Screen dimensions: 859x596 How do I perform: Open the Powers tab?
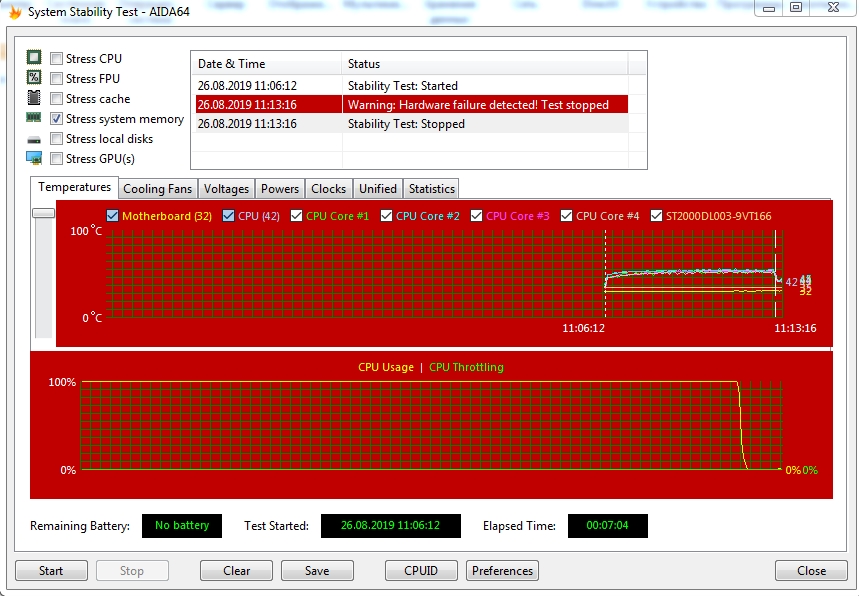pos(280,189)
